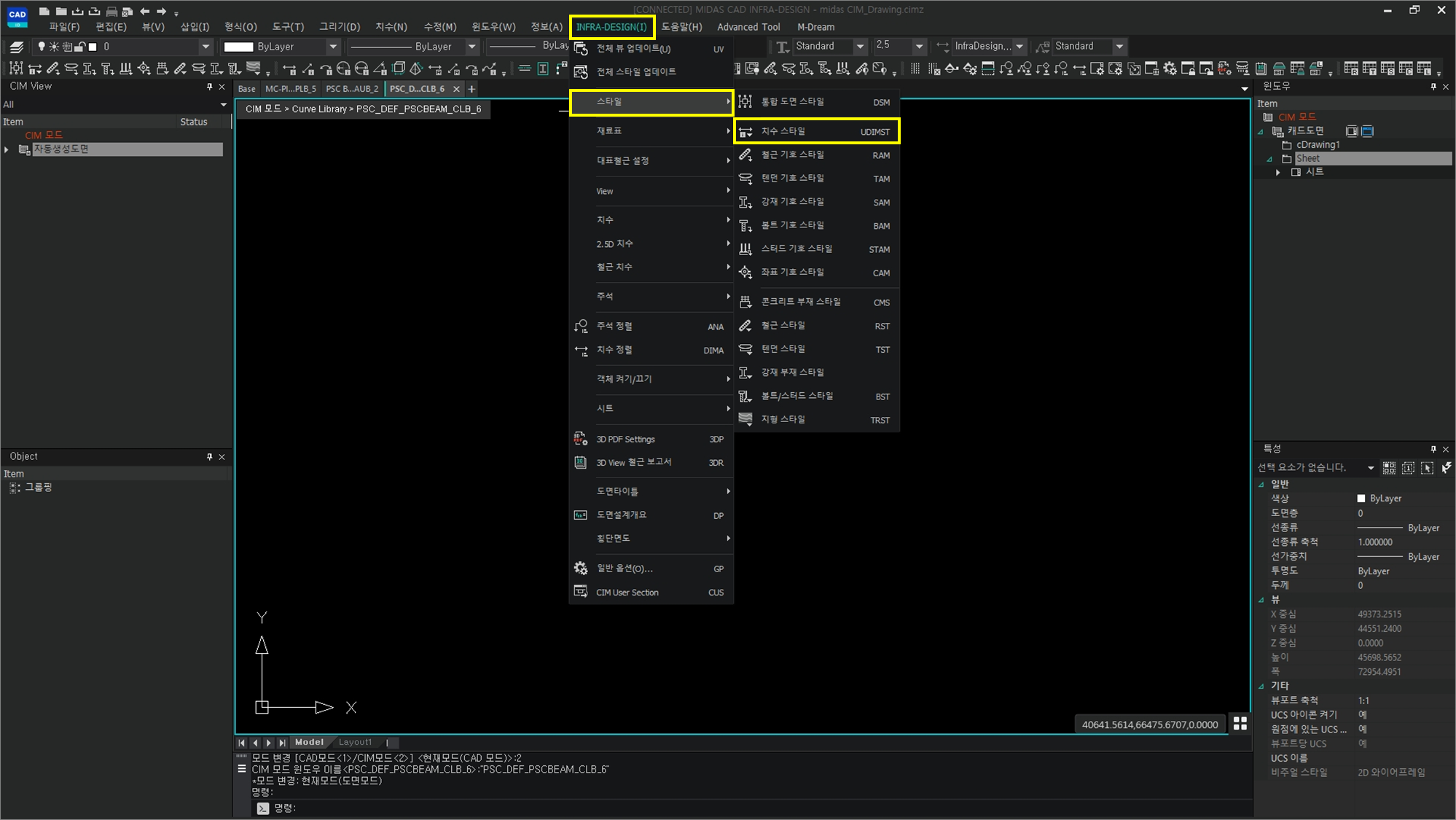
Task: Click the grid view icon at canvas bottom-right
Action: 1240,724
